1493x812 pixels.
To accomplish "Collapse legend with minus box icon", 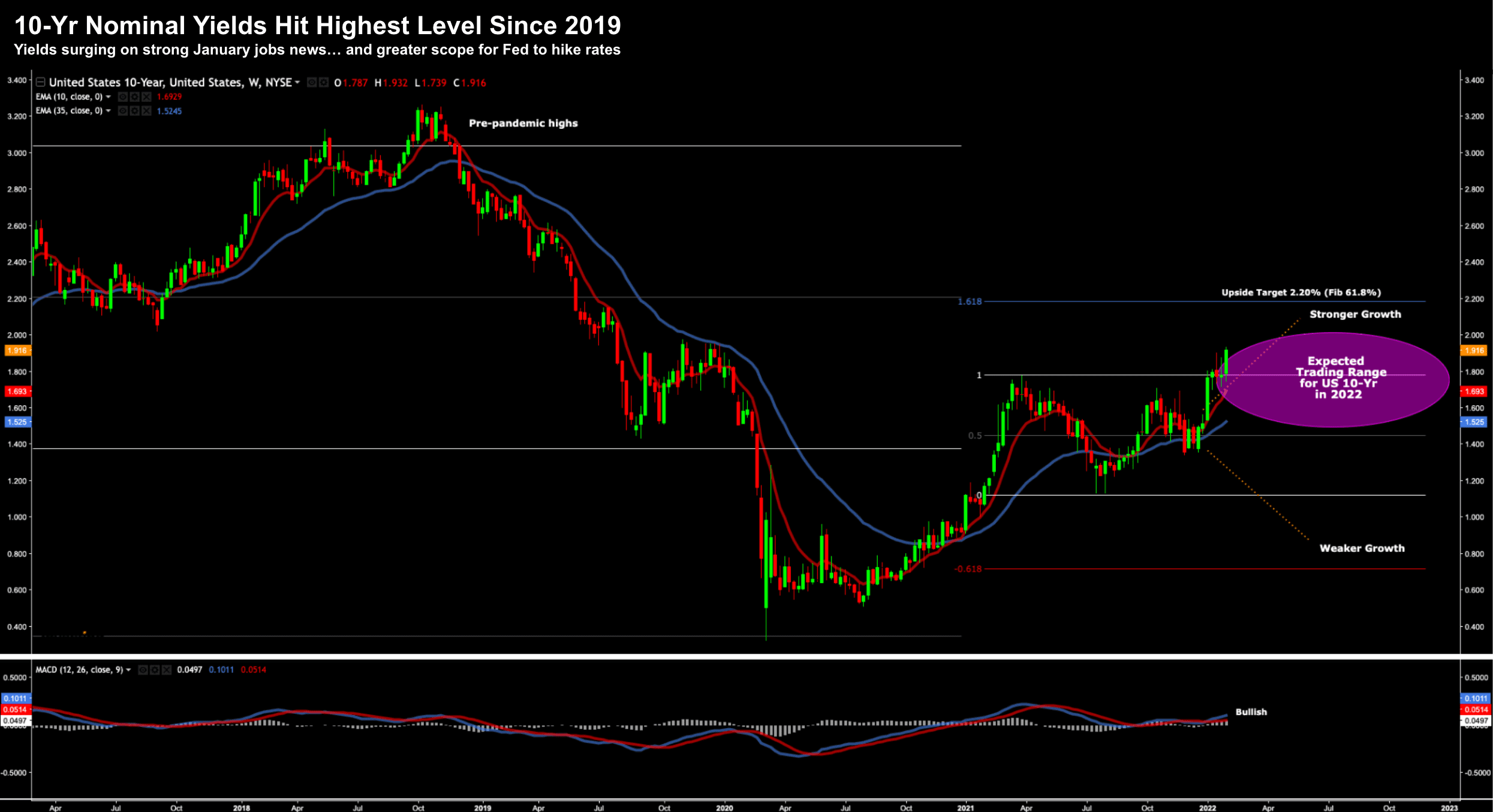I will coord(41,82).
